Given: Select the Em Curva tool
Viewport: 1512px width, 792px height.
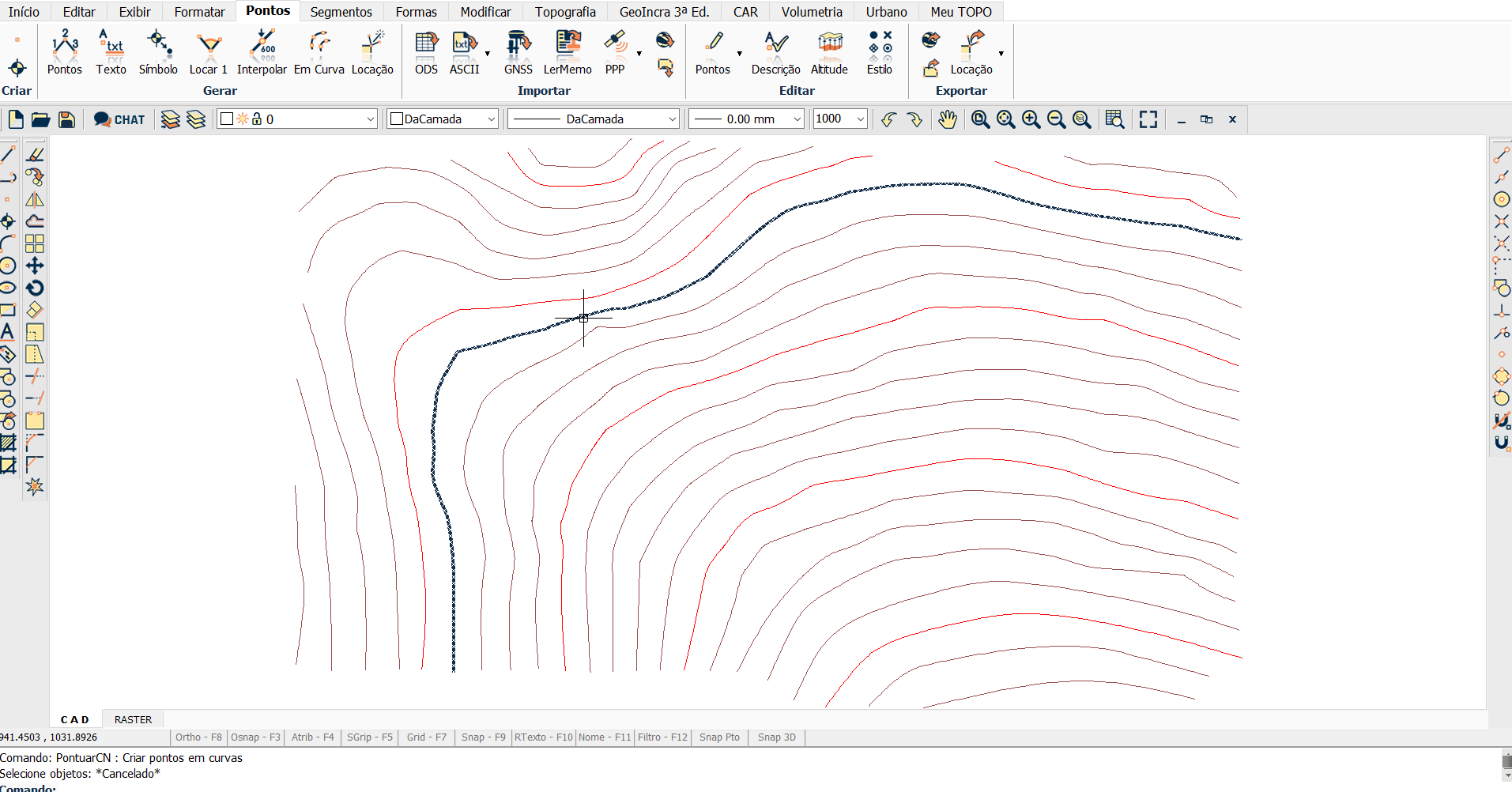Looking at the screenshot, I should tap(319, 53).
